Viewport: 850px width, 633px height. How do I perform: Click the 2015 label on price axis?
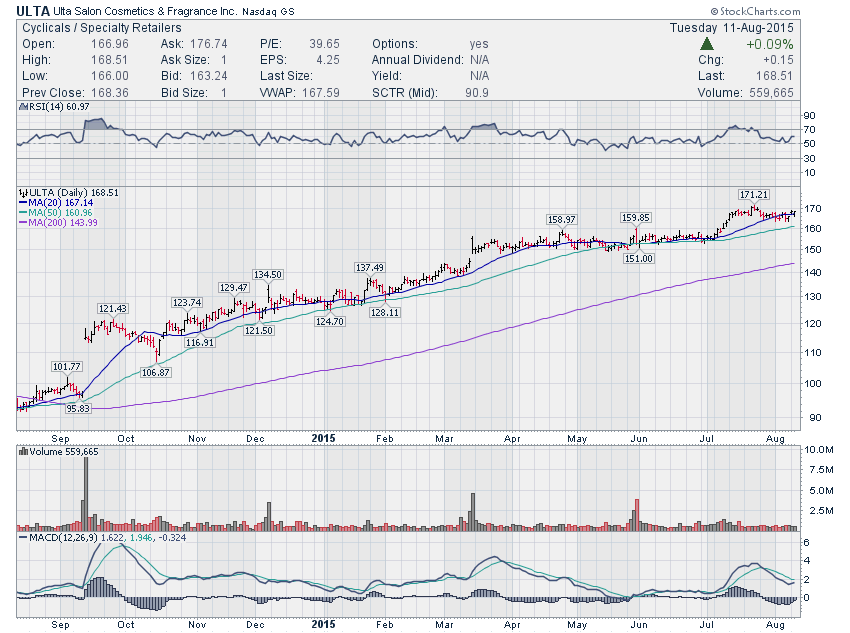323,438
